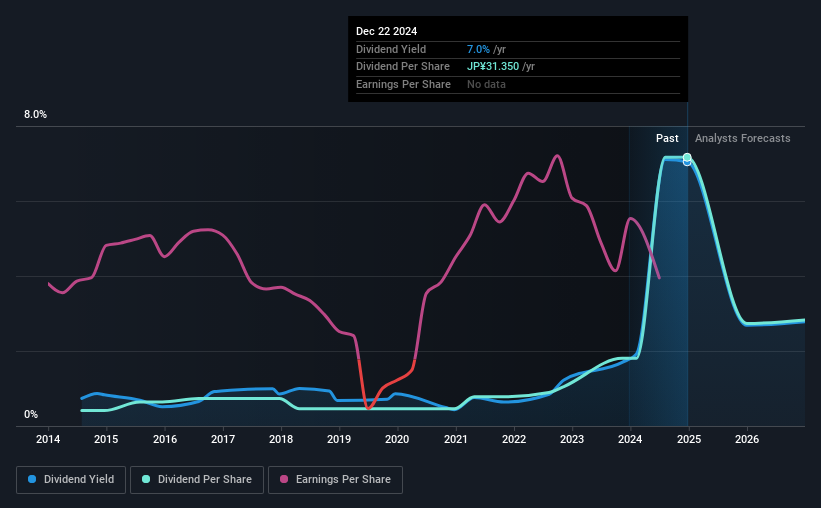Viewport: 821px width, 508px height.
Task: Click the 2022 x-axis year label
Action: (x=514, y=439)
